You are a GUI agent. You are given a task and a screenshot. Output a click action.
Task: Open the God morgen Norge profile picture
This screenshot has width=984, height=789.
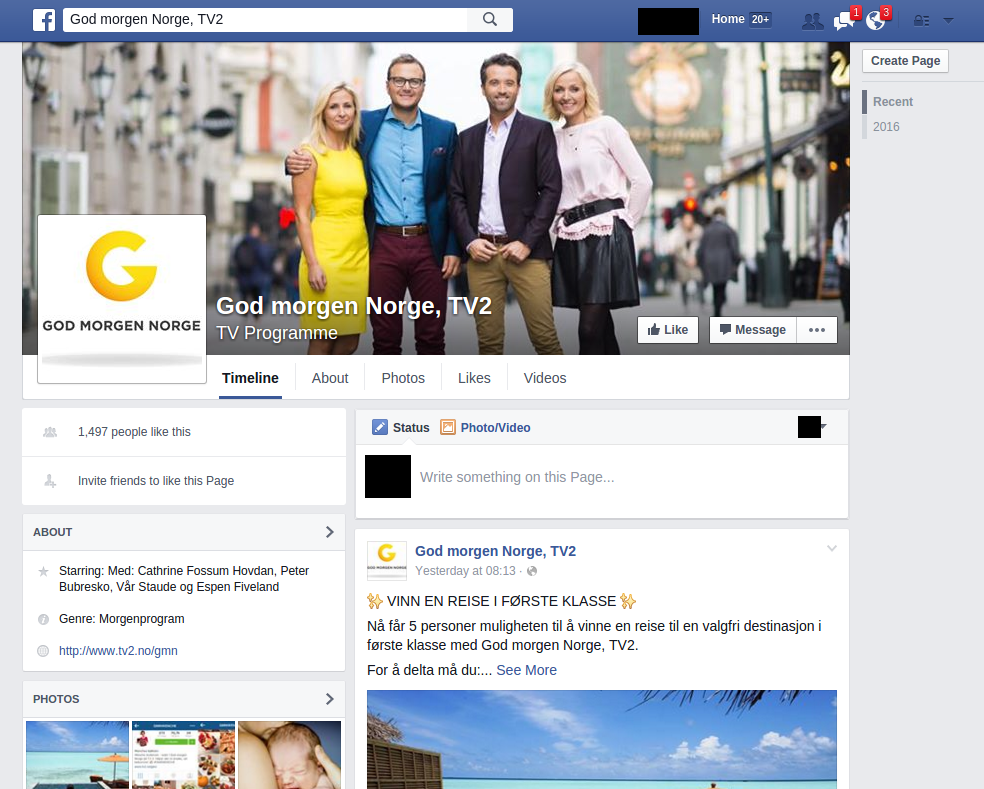pos(122,299)
